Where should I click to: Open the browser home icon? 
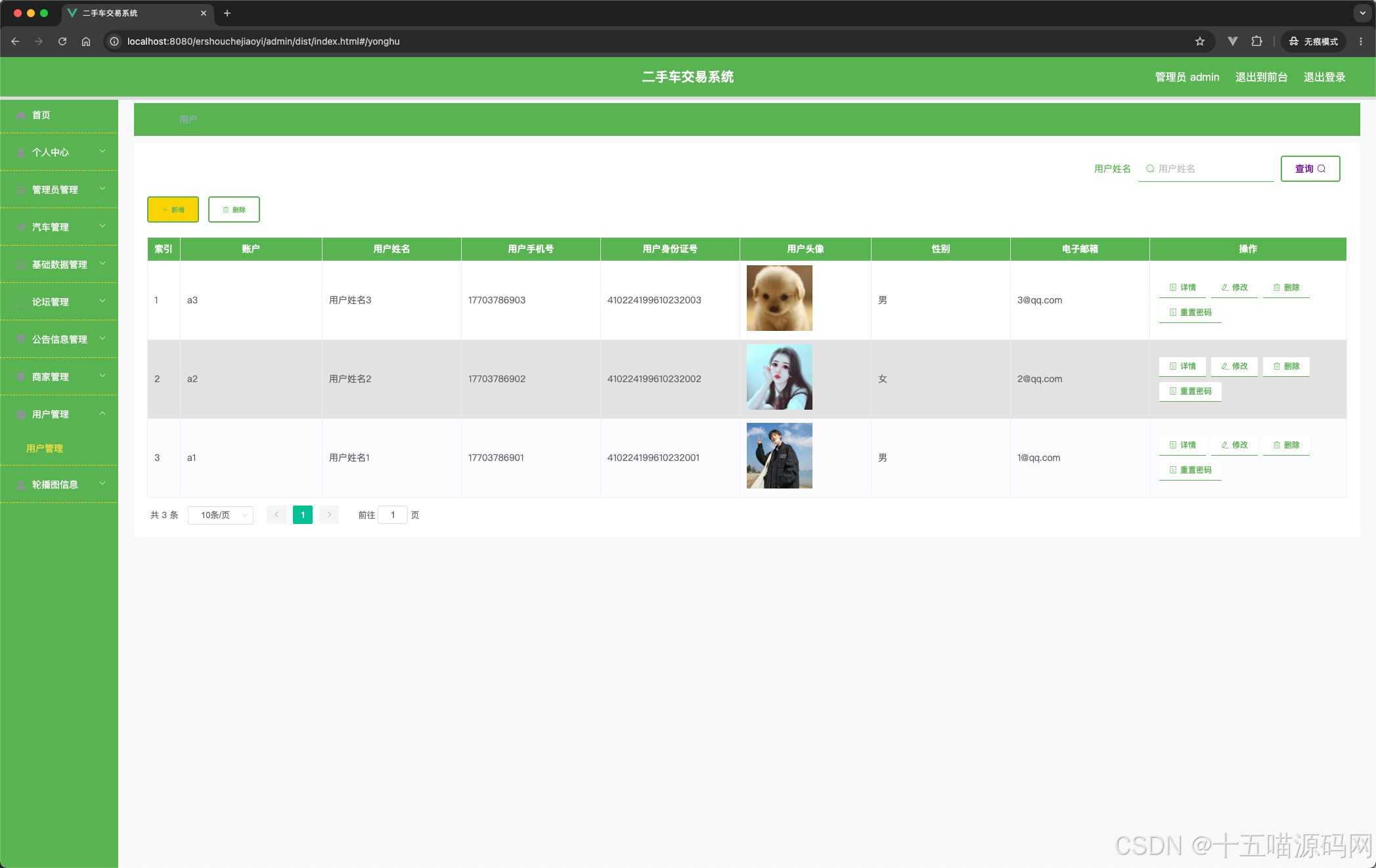86,41
